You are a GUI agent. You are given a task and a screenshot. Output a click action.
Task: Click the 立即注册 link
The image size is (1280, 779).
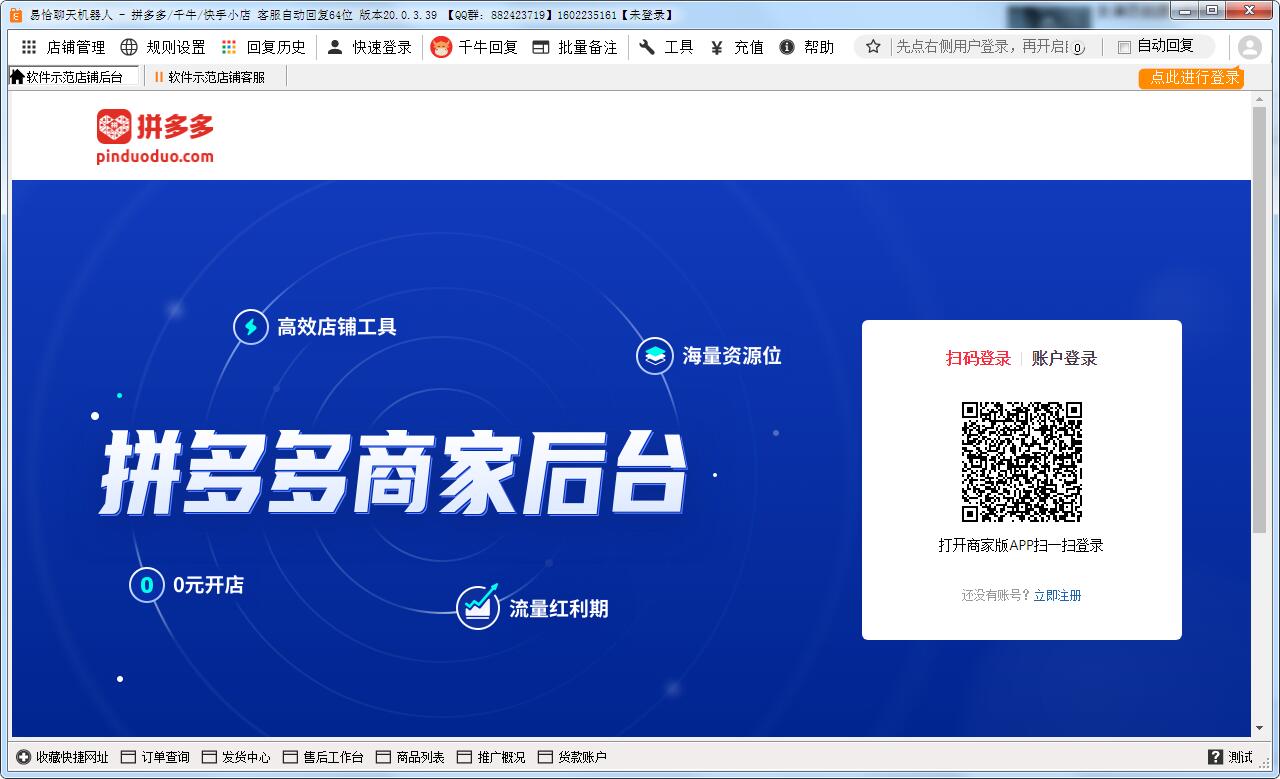coord(1057,595)
